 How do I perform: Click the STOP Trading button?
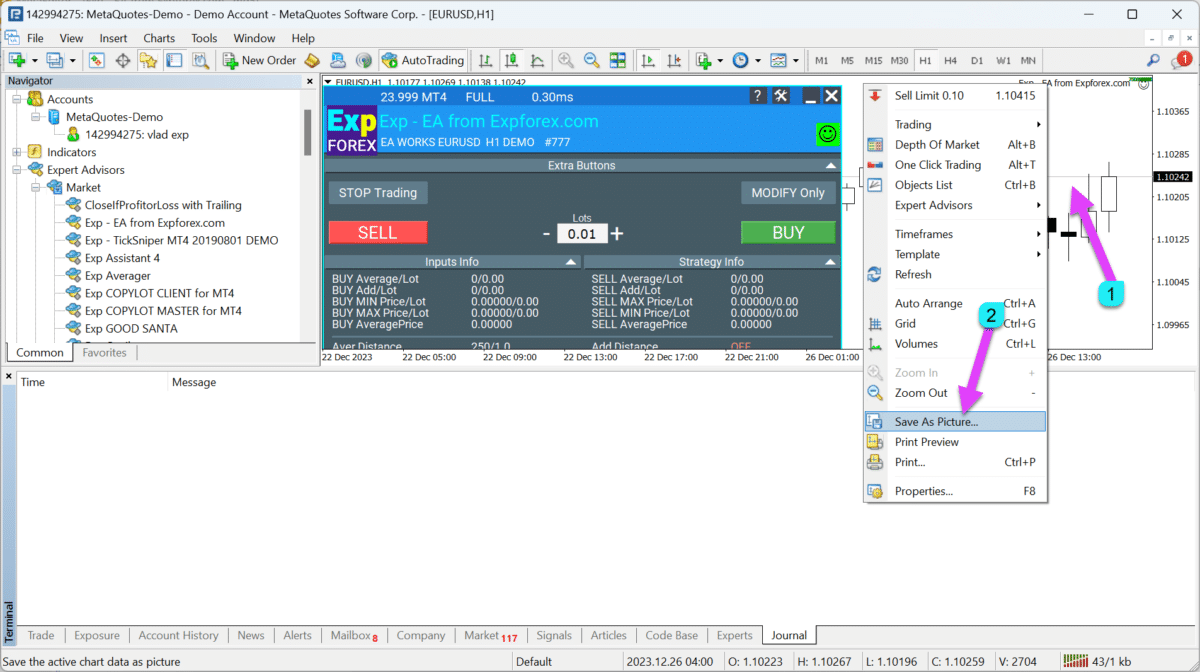click(x=377, y=193)
